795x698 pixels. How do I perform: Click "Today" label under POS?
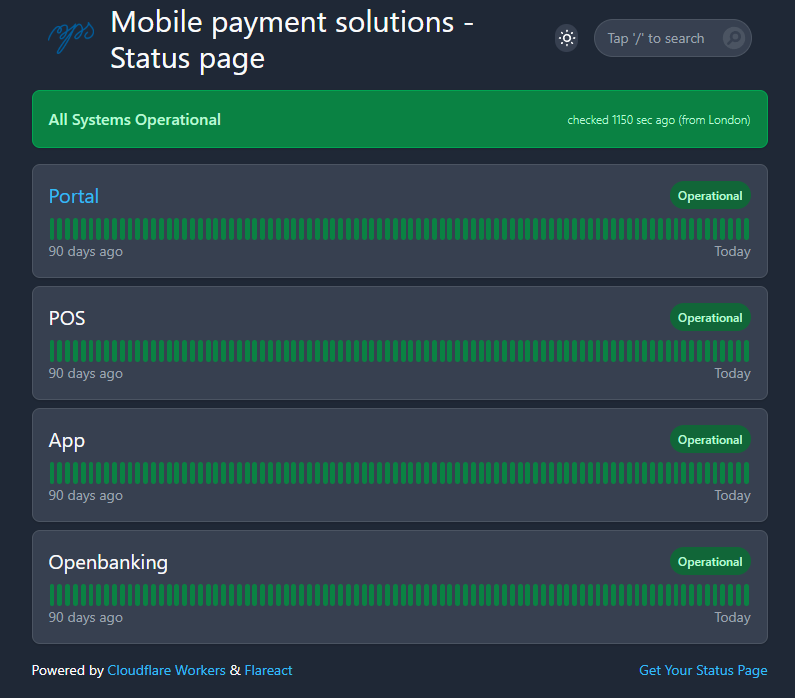click(732, 374)
